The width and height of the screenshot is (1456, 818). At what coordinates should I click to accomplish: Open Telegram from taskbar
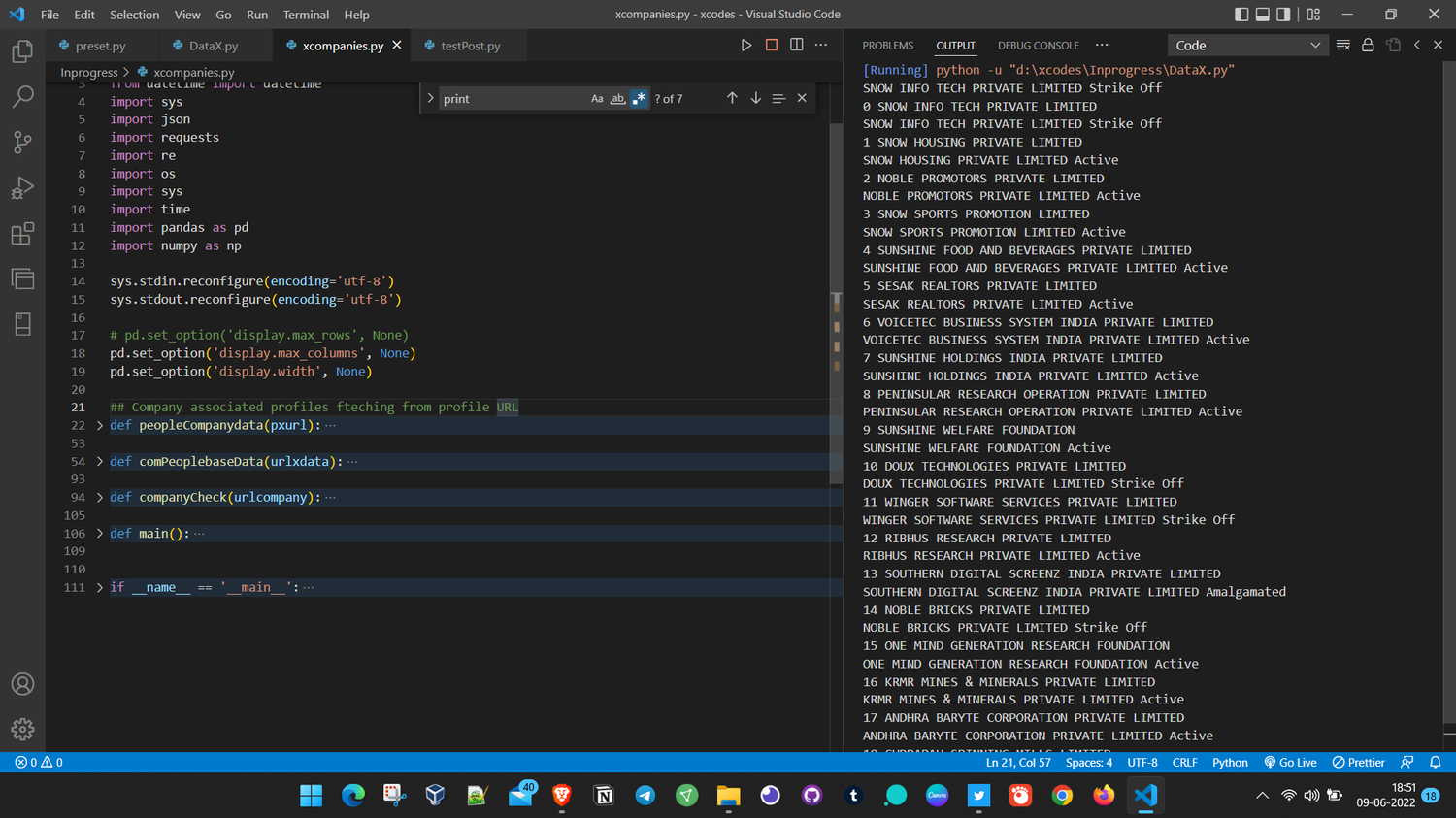pos(645,796)
